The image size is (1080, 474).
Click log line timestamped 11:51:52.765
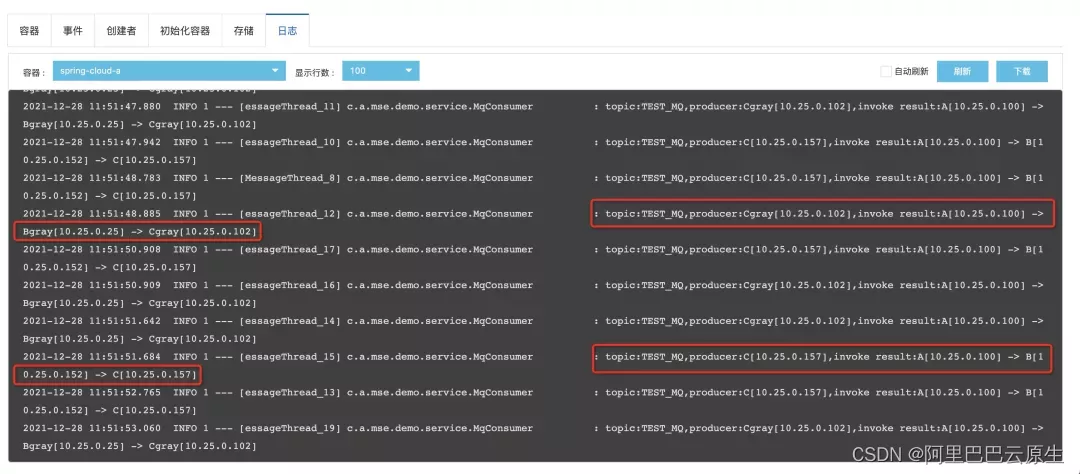tap(533, 402)
